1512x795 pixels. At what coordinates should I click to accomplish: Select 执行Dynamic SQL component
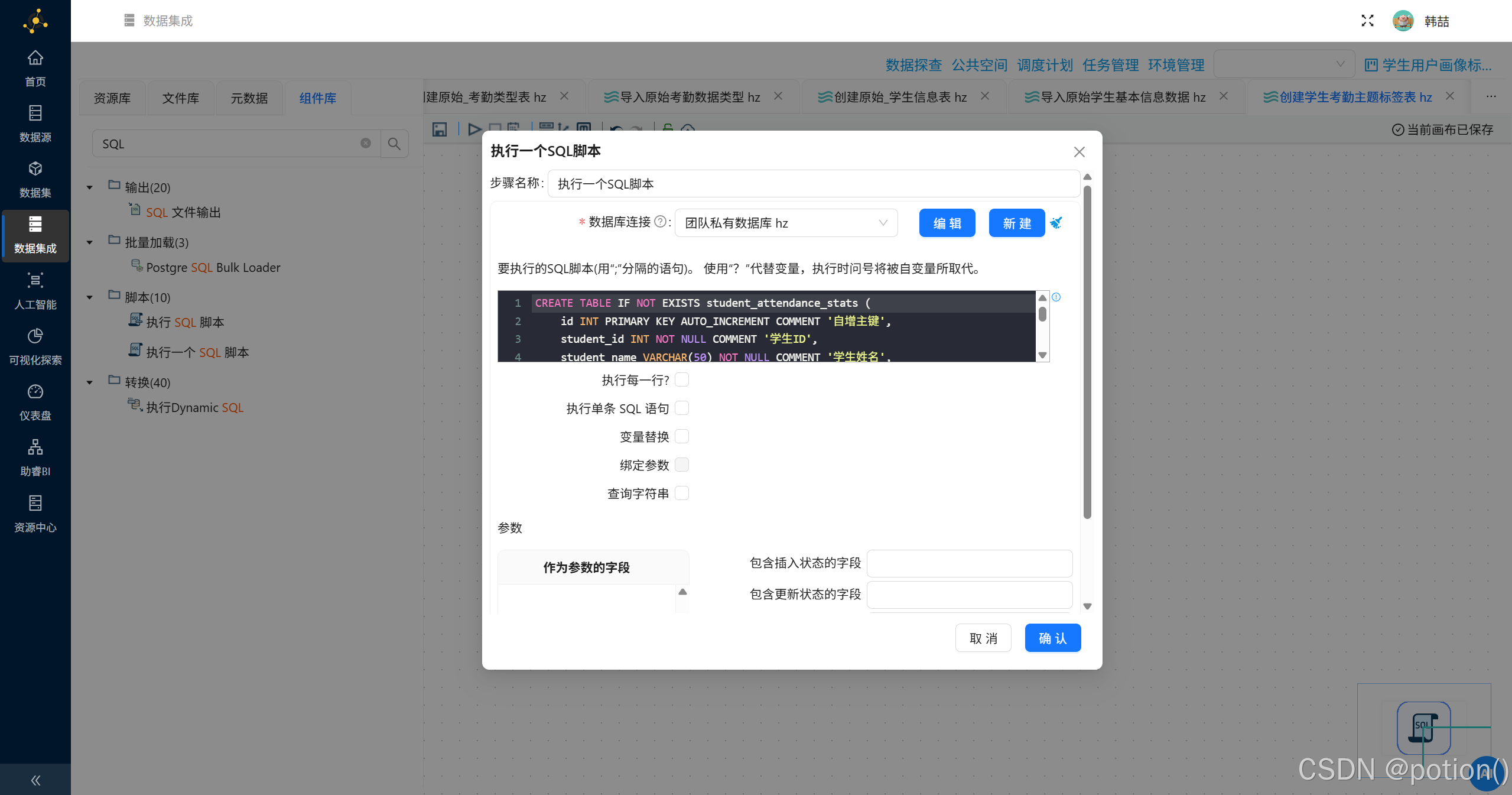pos(186,407)
